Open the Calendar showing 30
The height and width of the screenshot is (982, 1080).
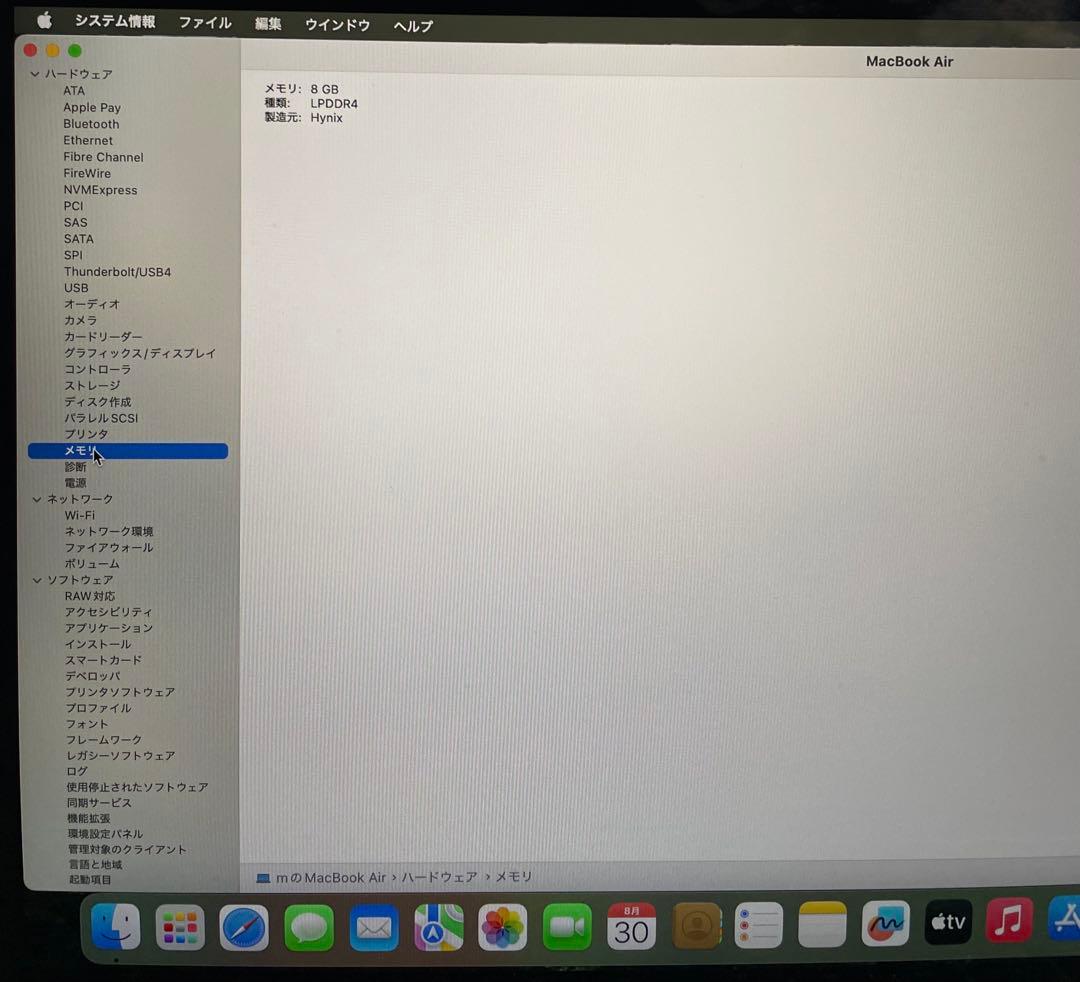coord(631,925)
